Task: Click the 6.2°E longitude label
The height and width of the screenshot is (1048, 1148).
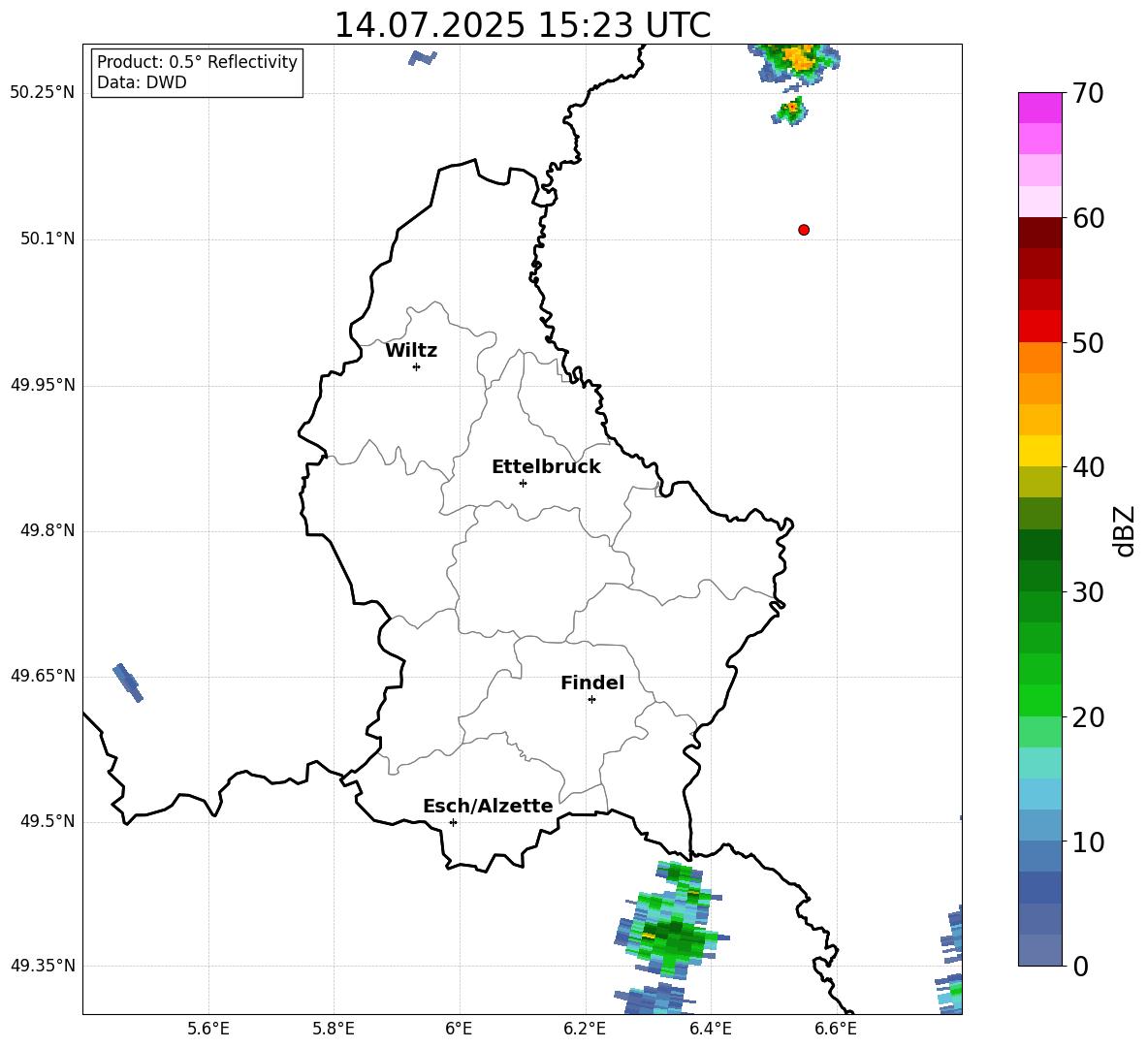Action: (x=585, y=1029)
